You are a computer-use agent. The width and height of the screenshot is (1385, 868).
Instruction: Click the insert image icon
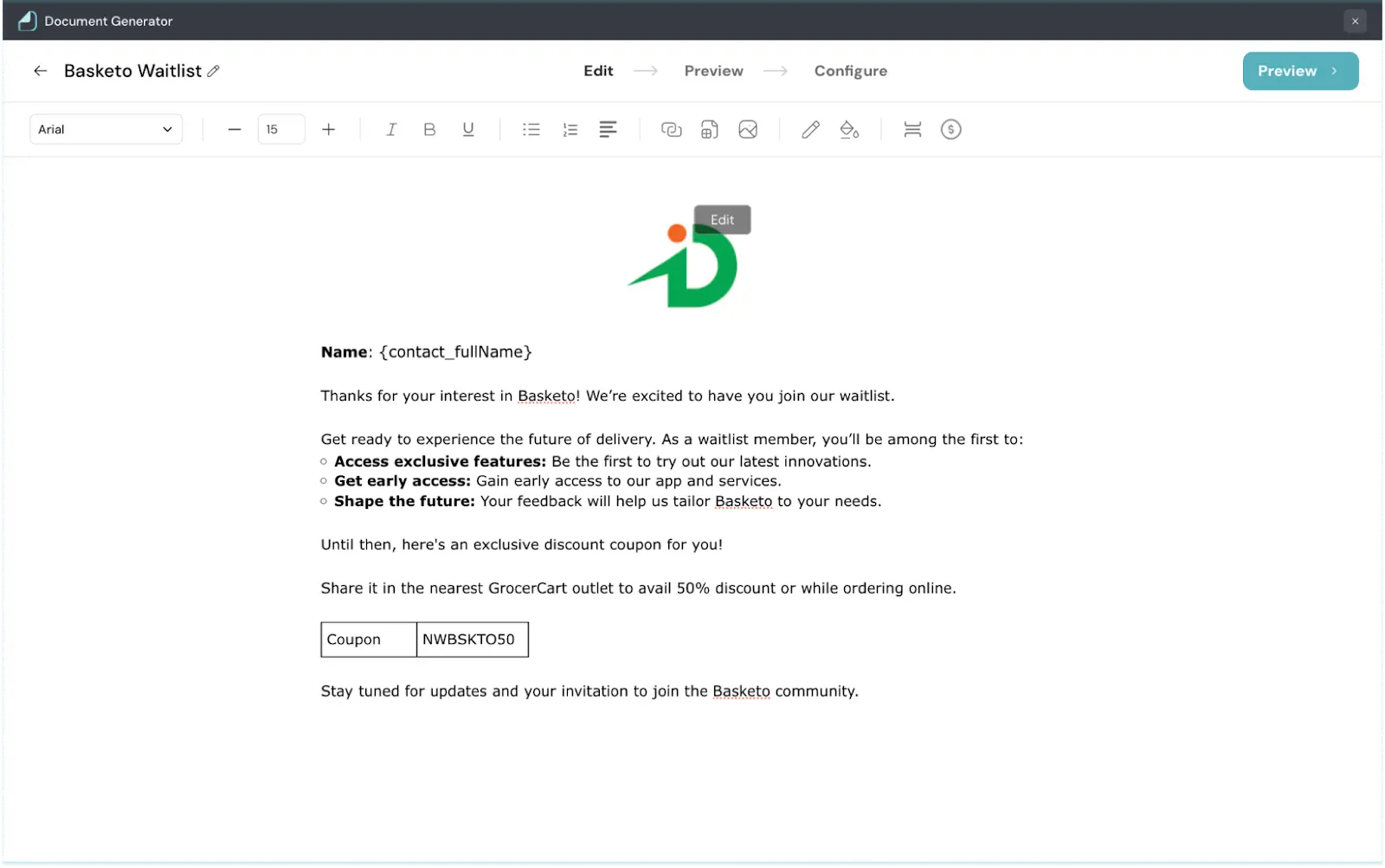click(x=748, y=130)
